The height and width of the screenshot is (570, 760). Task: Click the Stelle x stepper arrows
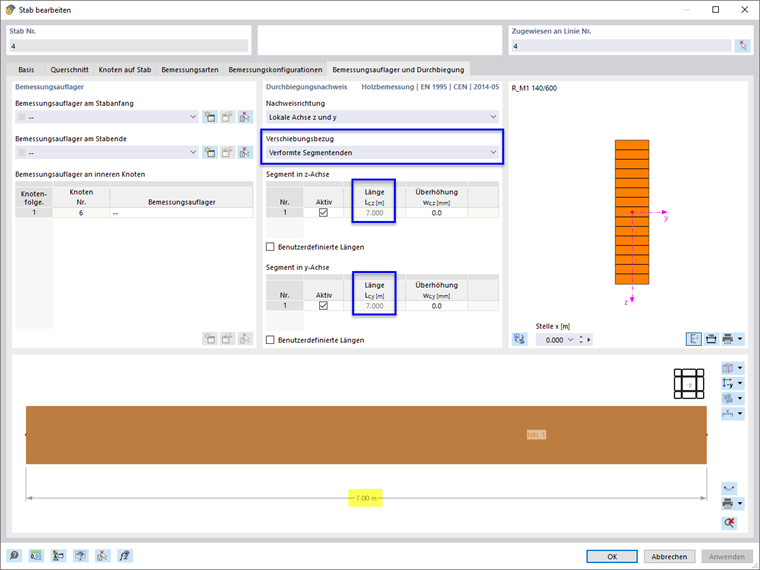[x=581, y=340]
